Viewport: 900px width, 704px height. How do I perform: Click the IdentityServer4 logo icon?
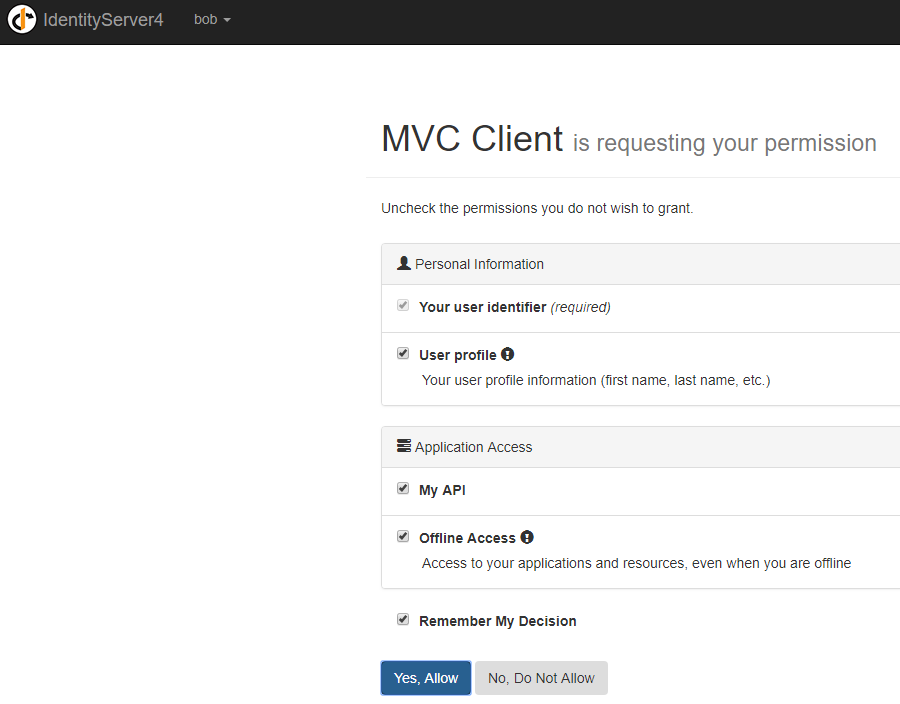coord(22,19)
